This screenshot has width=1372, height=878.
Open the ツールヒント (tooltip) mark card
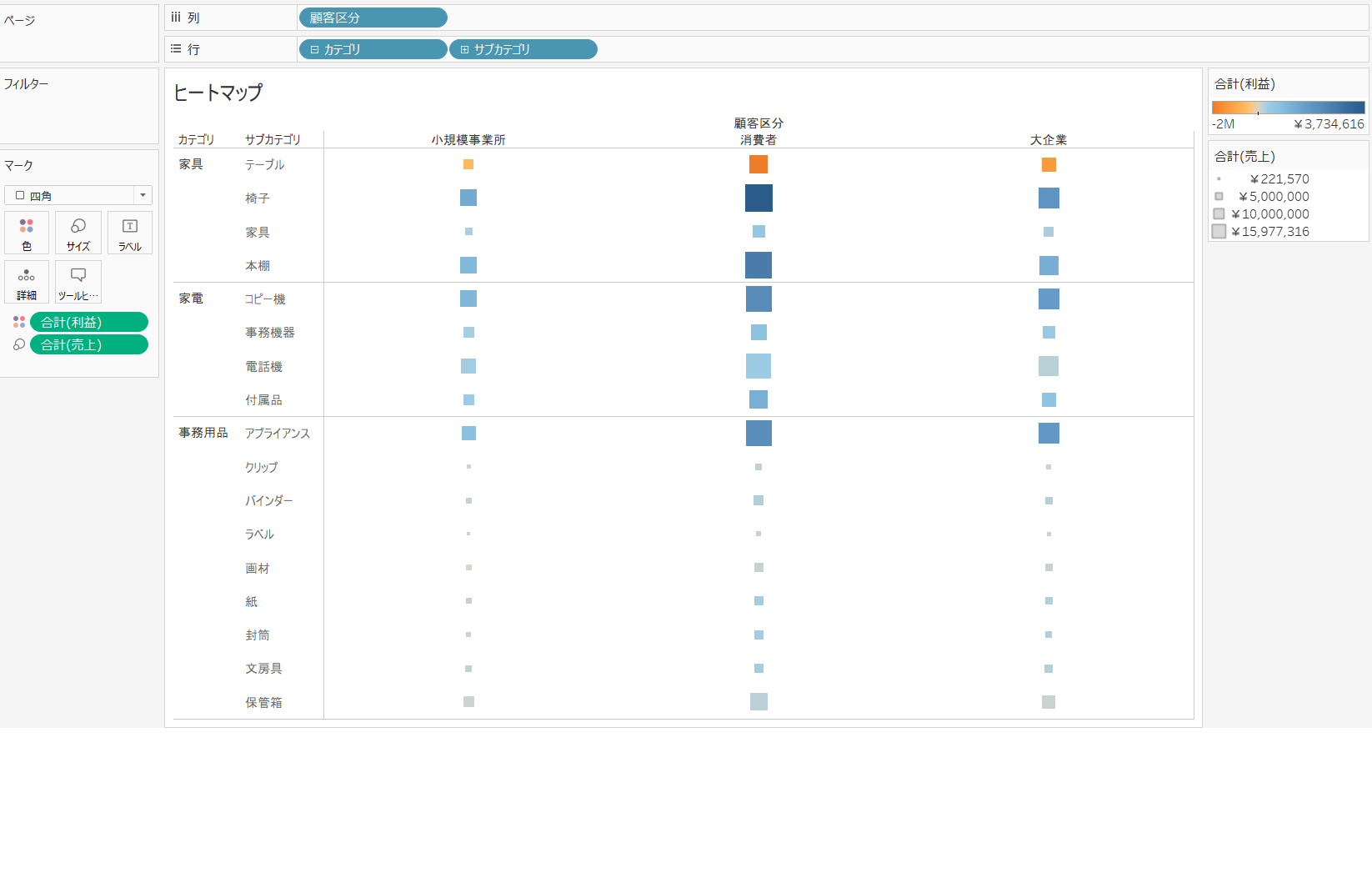click(78, 282)
